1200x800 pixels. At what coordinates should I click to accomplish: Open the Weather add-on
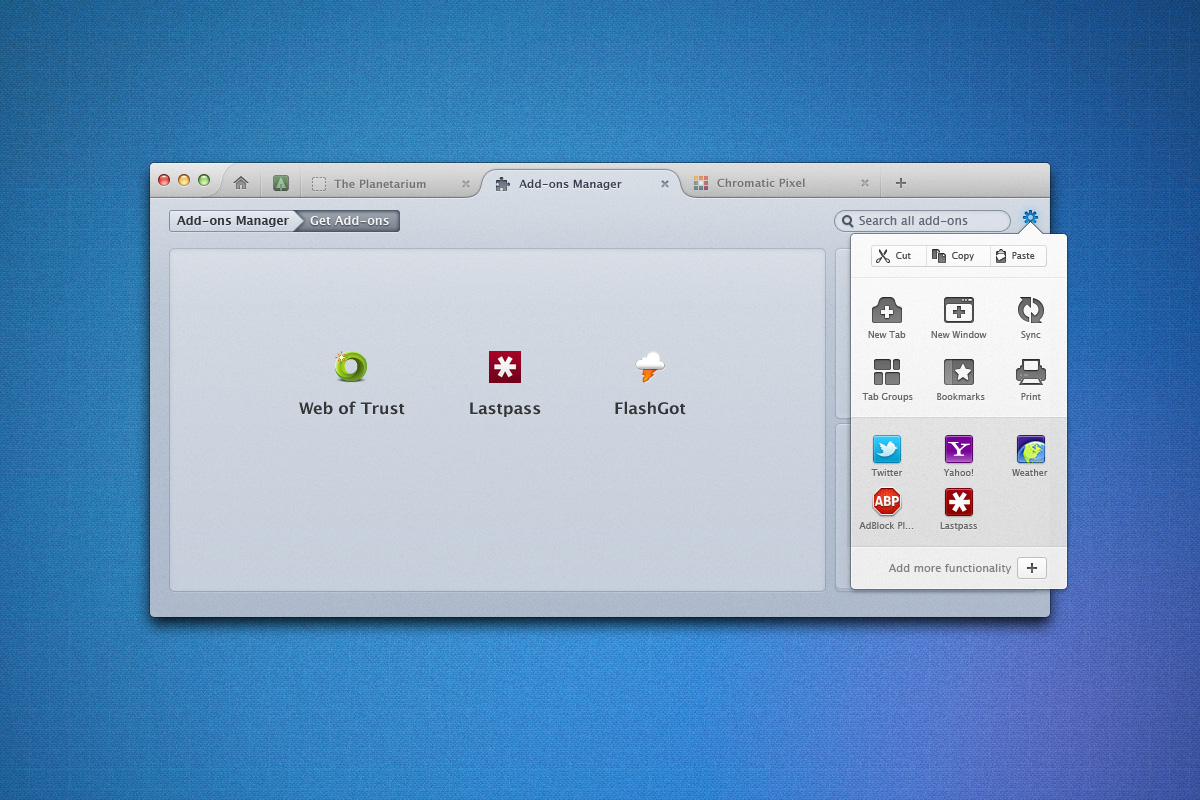1030,450
